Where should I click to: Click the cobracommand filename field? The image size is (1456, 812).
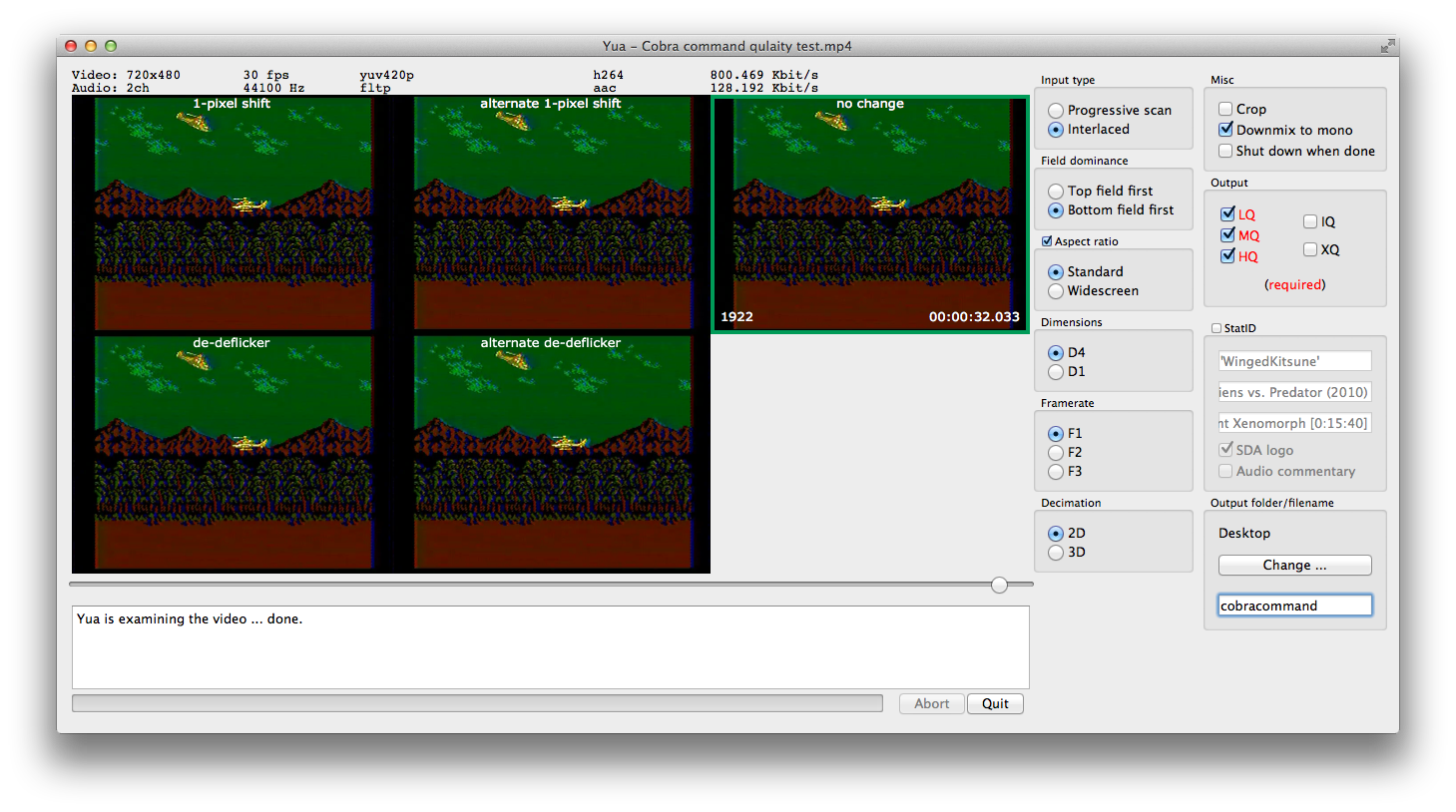pyautogui.click(x=1294, y=606)
